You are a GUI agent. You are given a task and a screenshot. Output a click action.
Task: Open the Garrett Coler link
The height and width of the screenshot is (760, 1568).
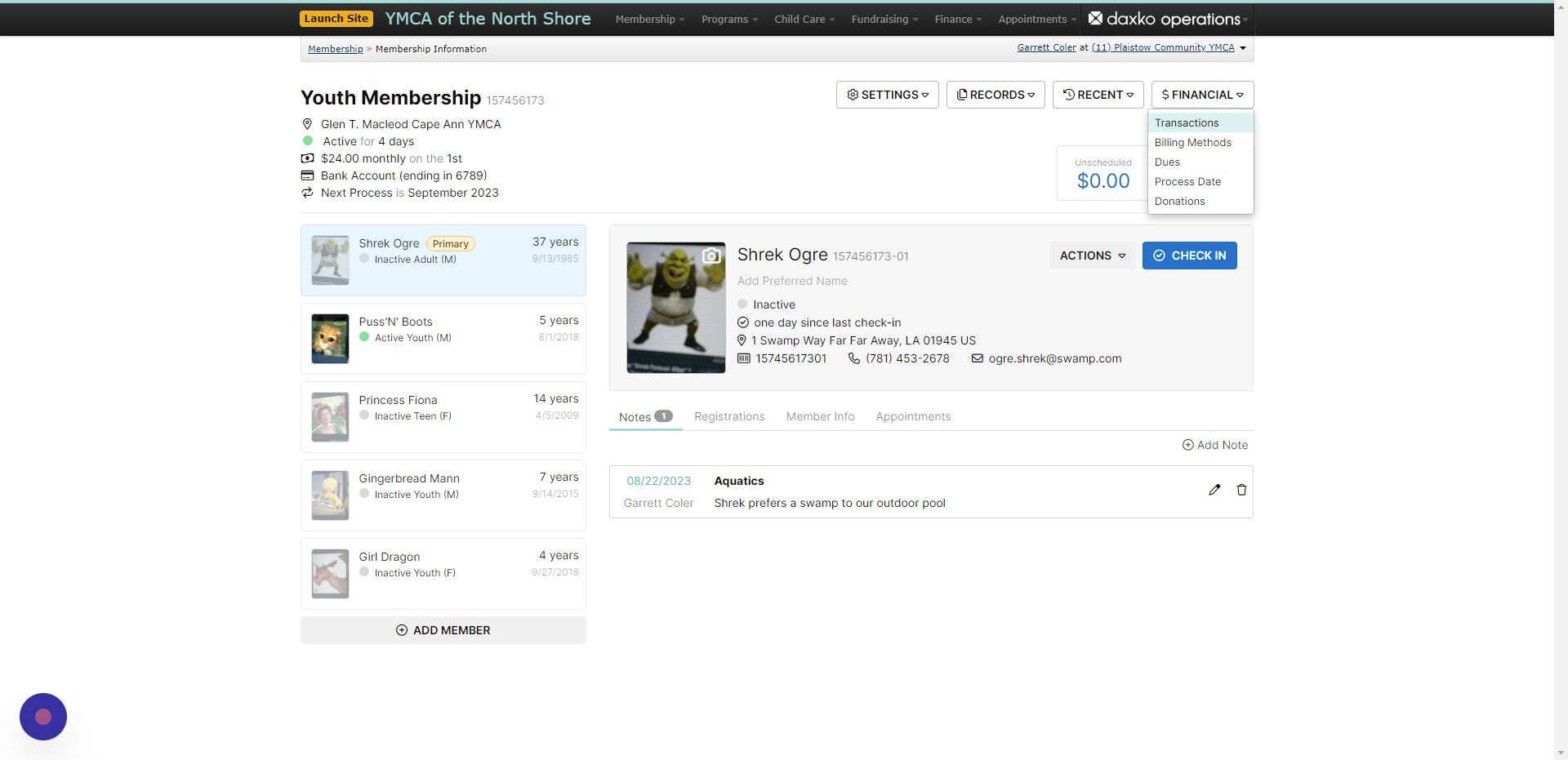[x=1046, y=47]
